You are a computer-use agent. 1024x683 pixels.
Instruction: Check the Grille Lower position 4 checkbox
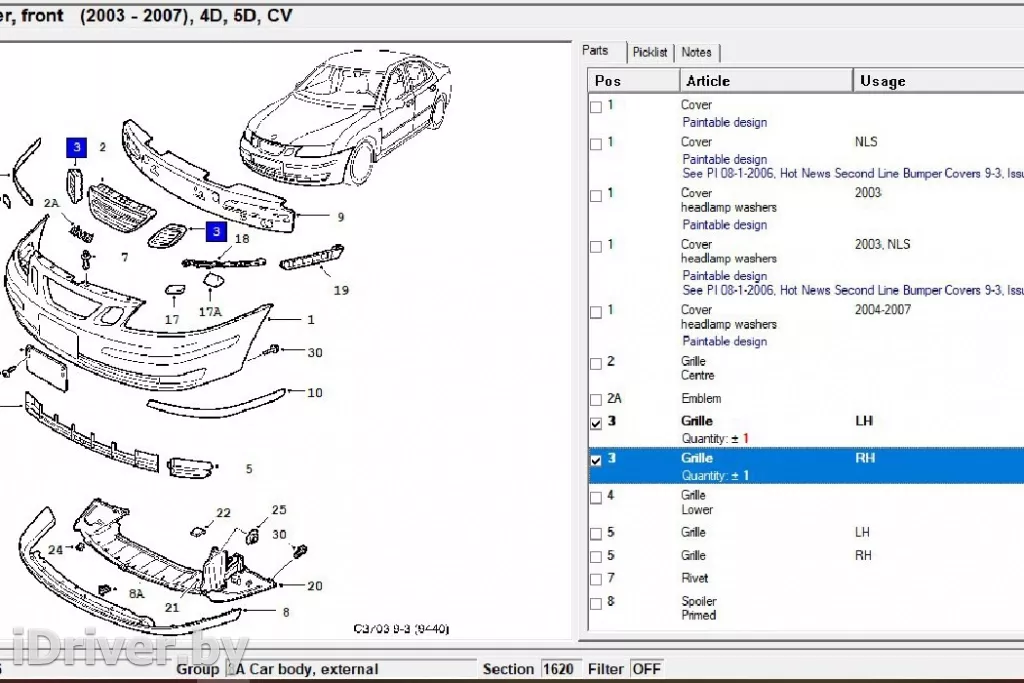(596, 498)
